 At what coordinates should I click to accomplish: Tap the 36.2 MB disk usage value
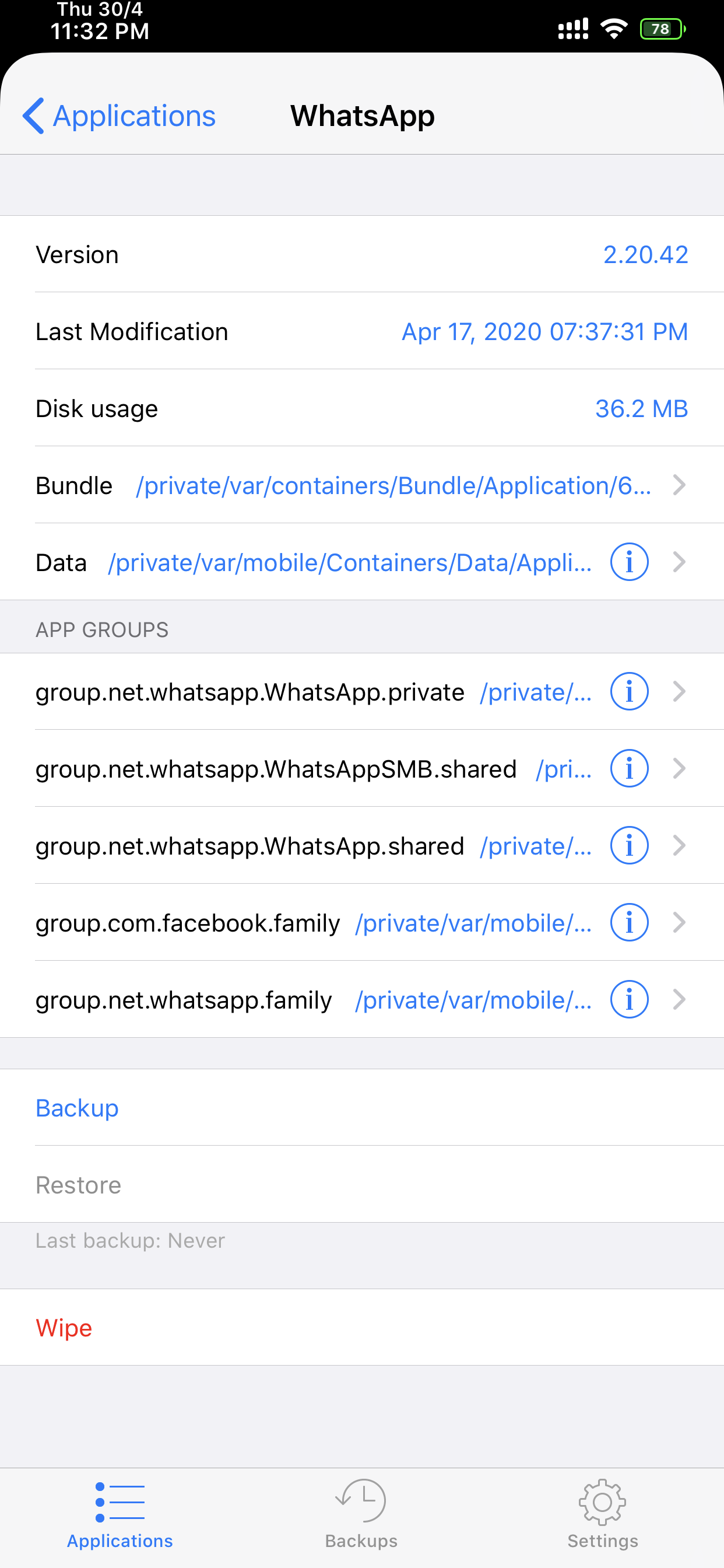(641, 408)
